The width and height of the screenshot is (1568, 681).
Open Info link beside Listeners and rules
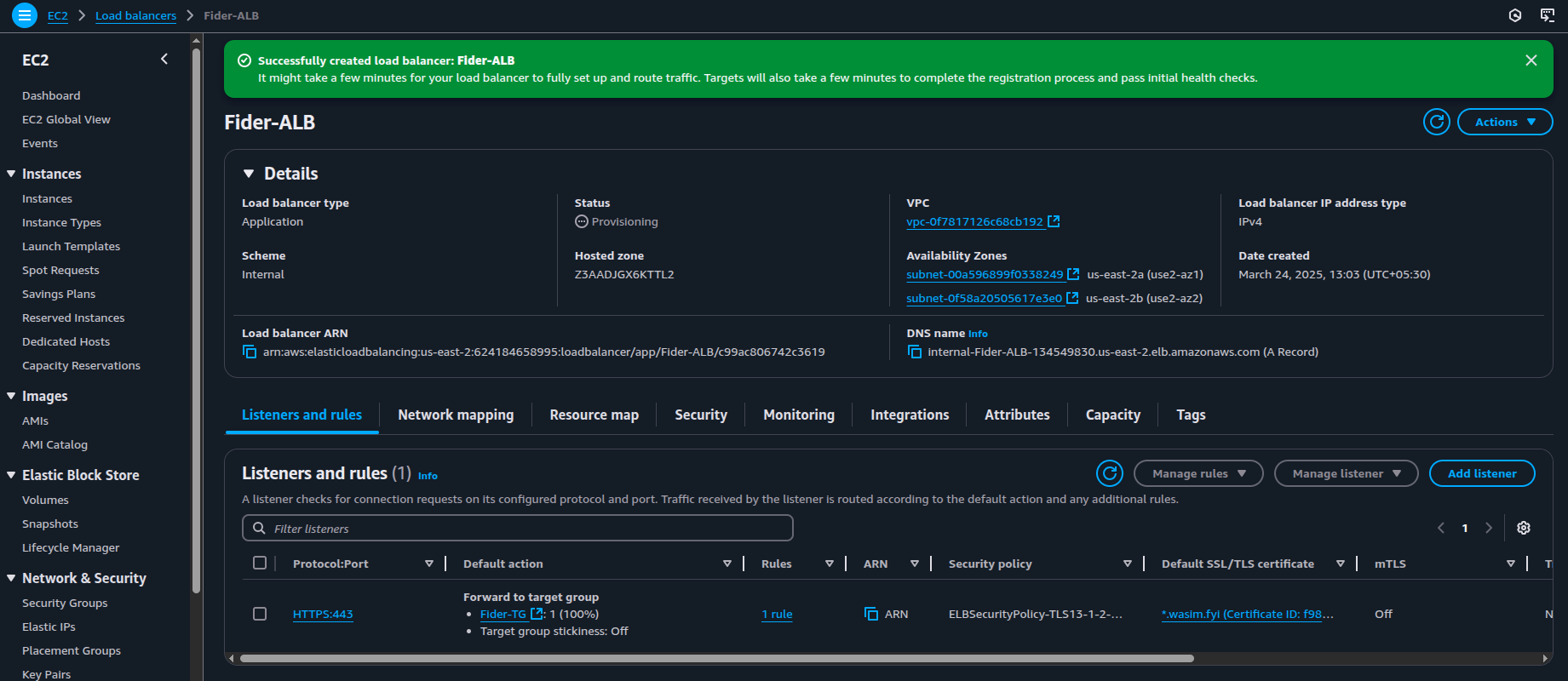428,476
